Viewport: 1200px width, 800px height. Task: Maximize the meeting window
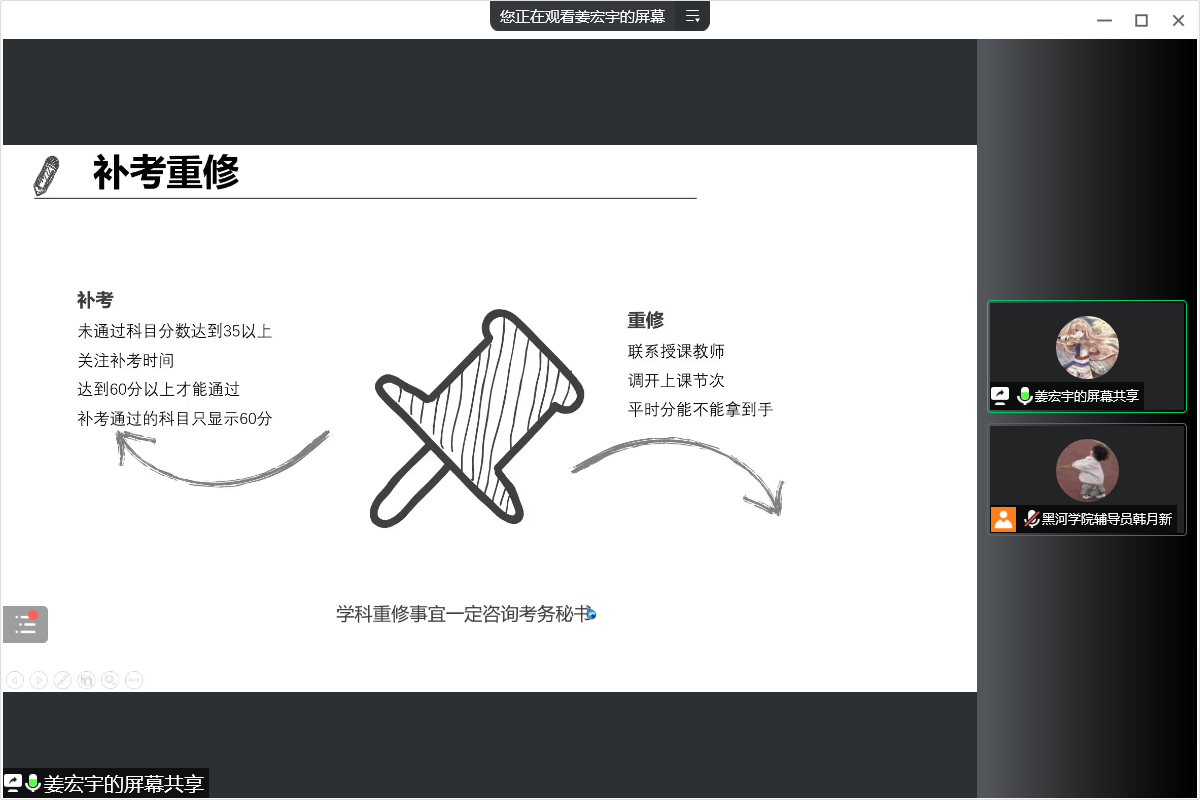tap(1141, 20)
